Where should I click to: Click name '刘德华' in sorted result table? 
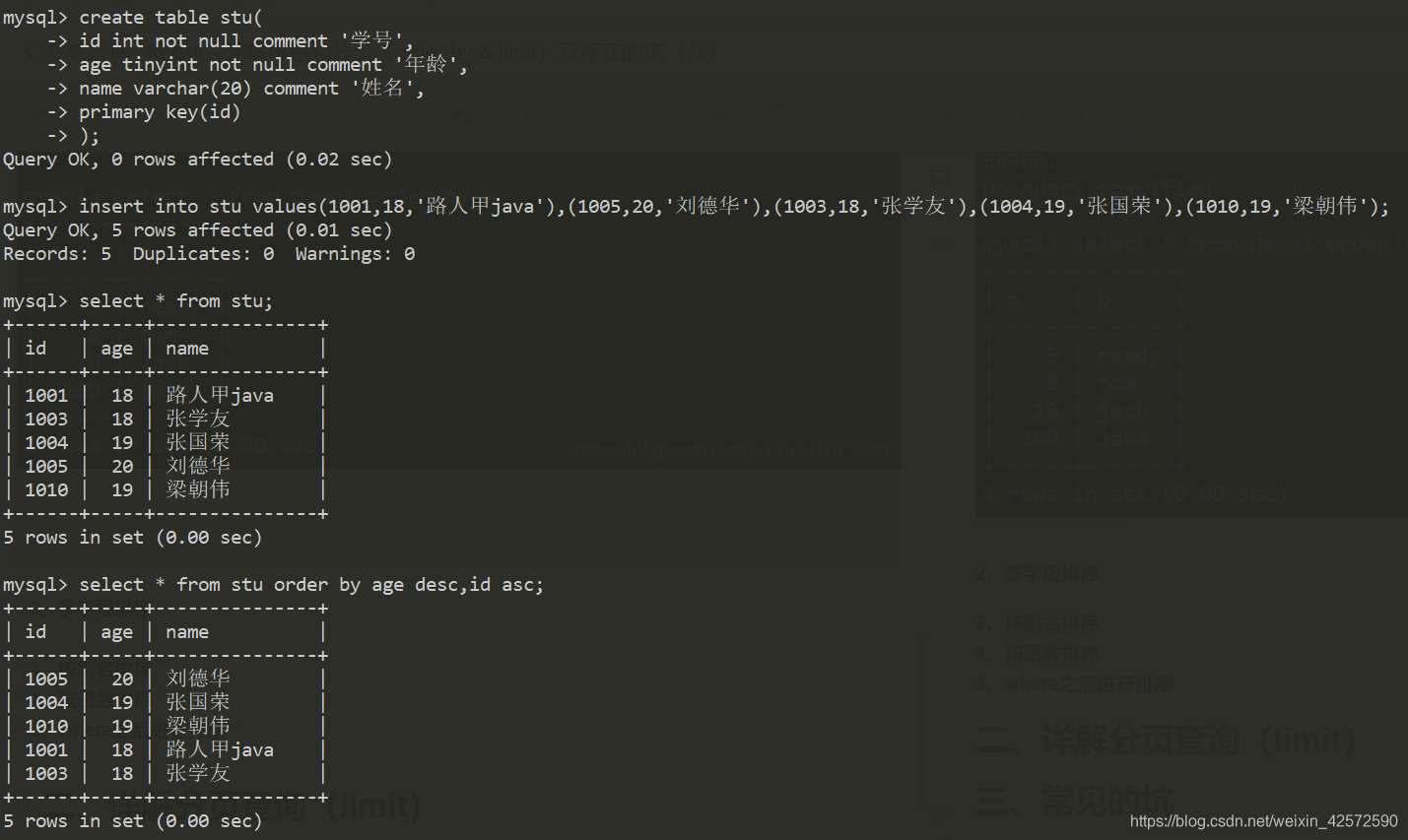pos(198,679)
